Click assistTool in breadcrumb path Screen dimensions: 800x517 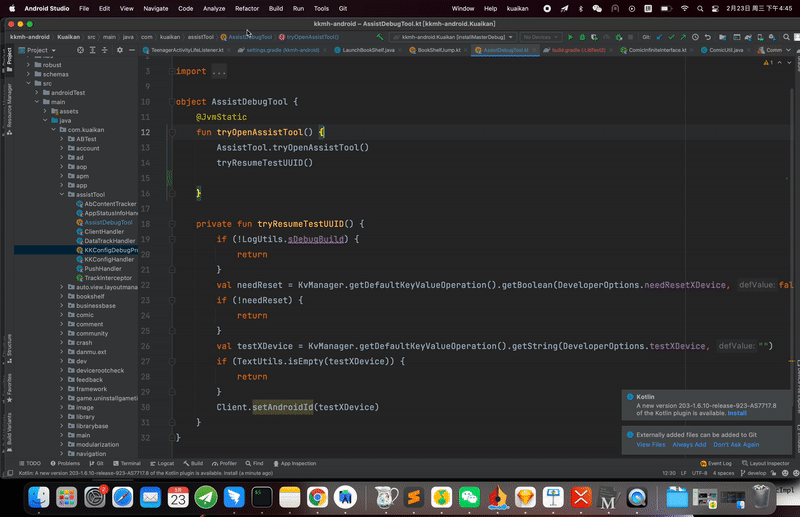(201, 37)
